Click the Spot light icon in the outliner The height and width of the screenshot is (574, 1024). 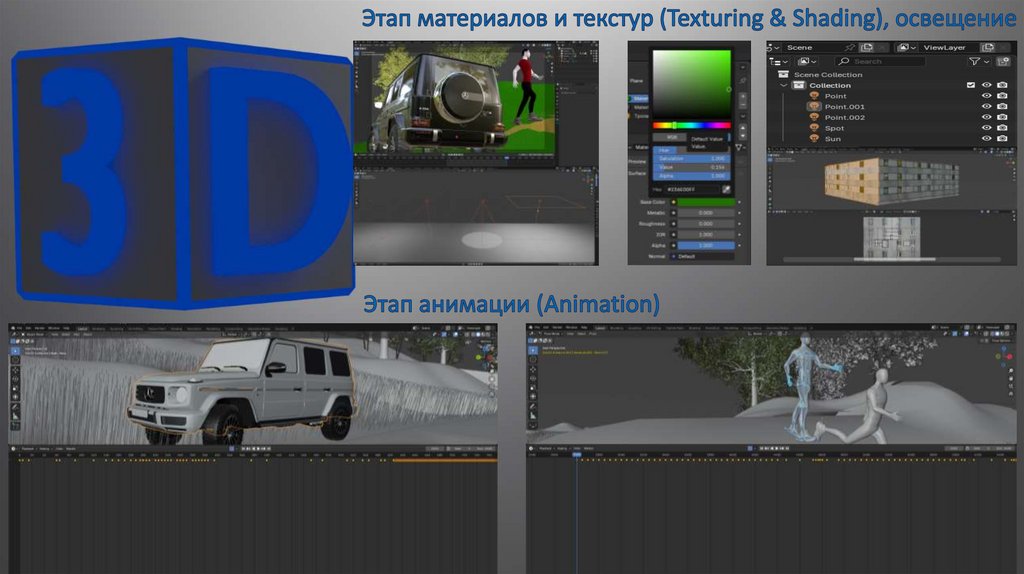coord(814,128)
